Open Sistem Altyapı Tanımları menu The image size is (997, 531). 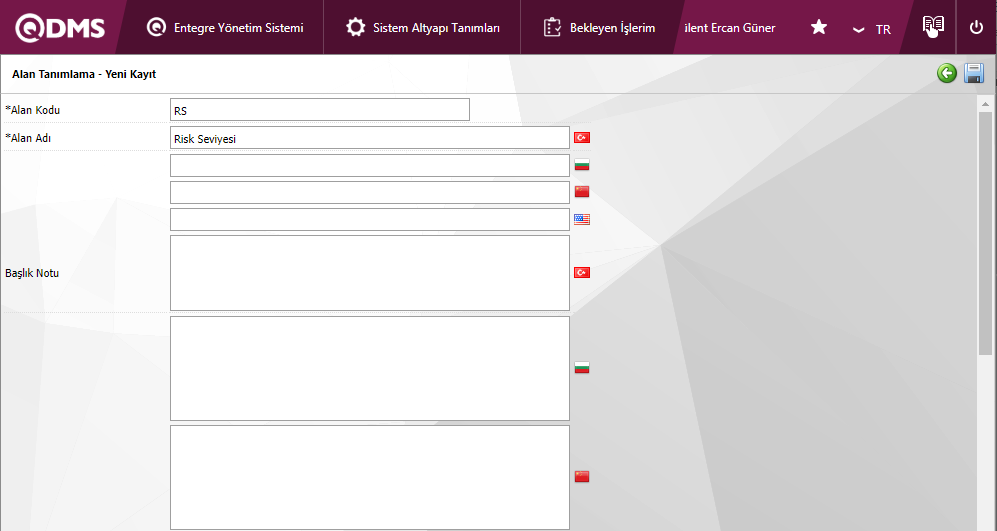423,28
